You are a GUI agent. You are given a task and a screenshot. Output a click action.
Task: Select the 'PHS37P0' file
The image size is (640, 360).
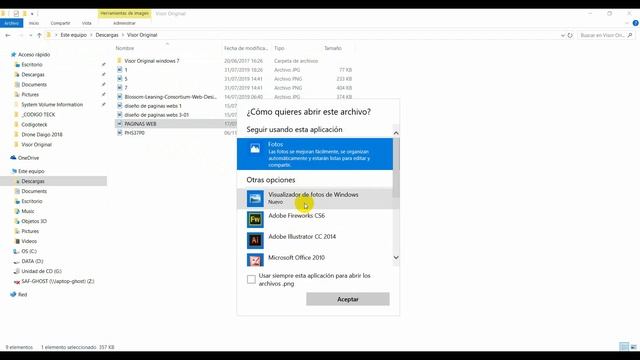(x=134, y=133)
